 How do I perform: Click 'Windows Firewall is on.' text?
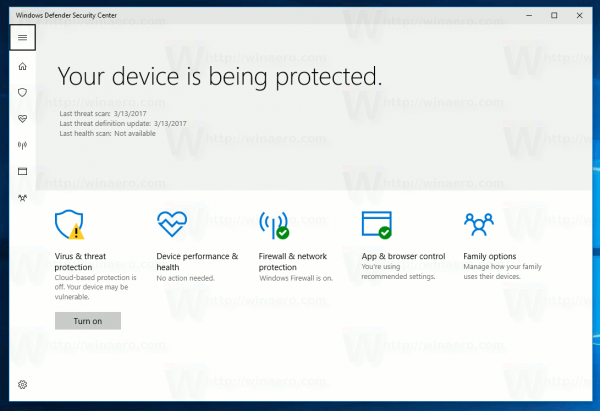pos(296,278)
